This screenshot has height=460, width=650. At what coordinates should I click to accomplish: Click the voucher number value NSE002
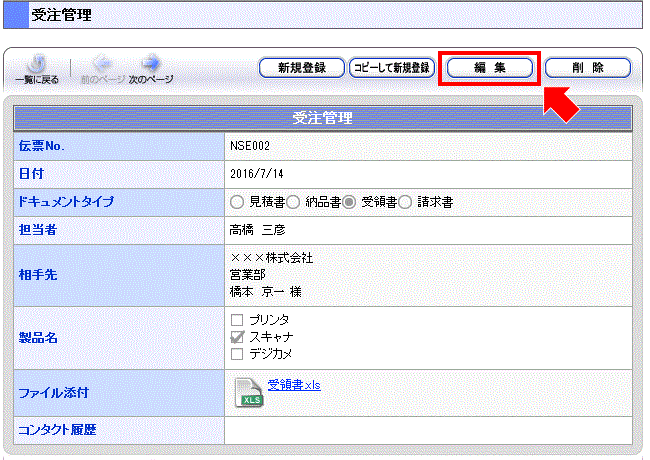click(250, 146)
